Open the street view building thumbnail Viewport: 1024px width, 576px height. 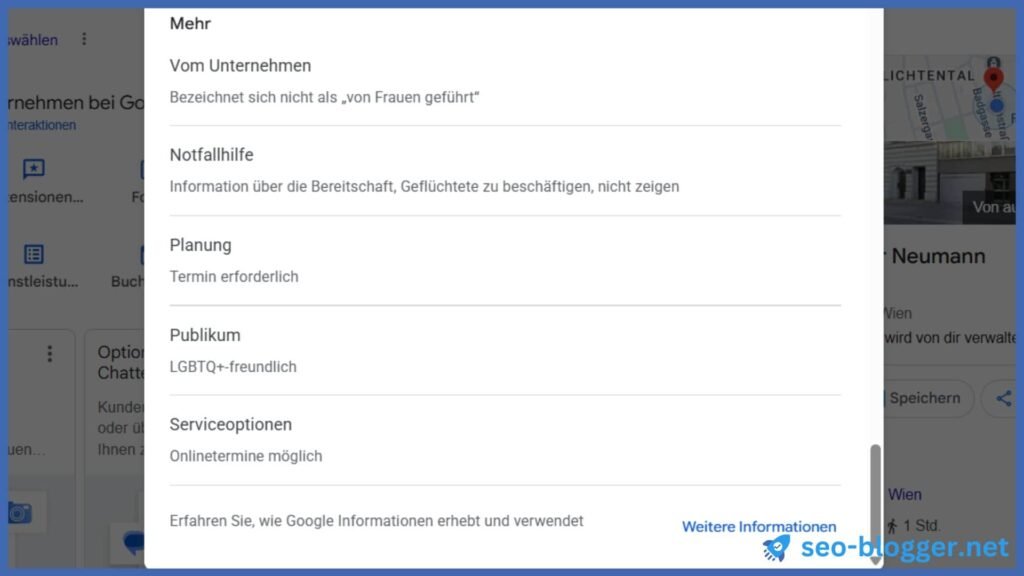pos(950,182)
